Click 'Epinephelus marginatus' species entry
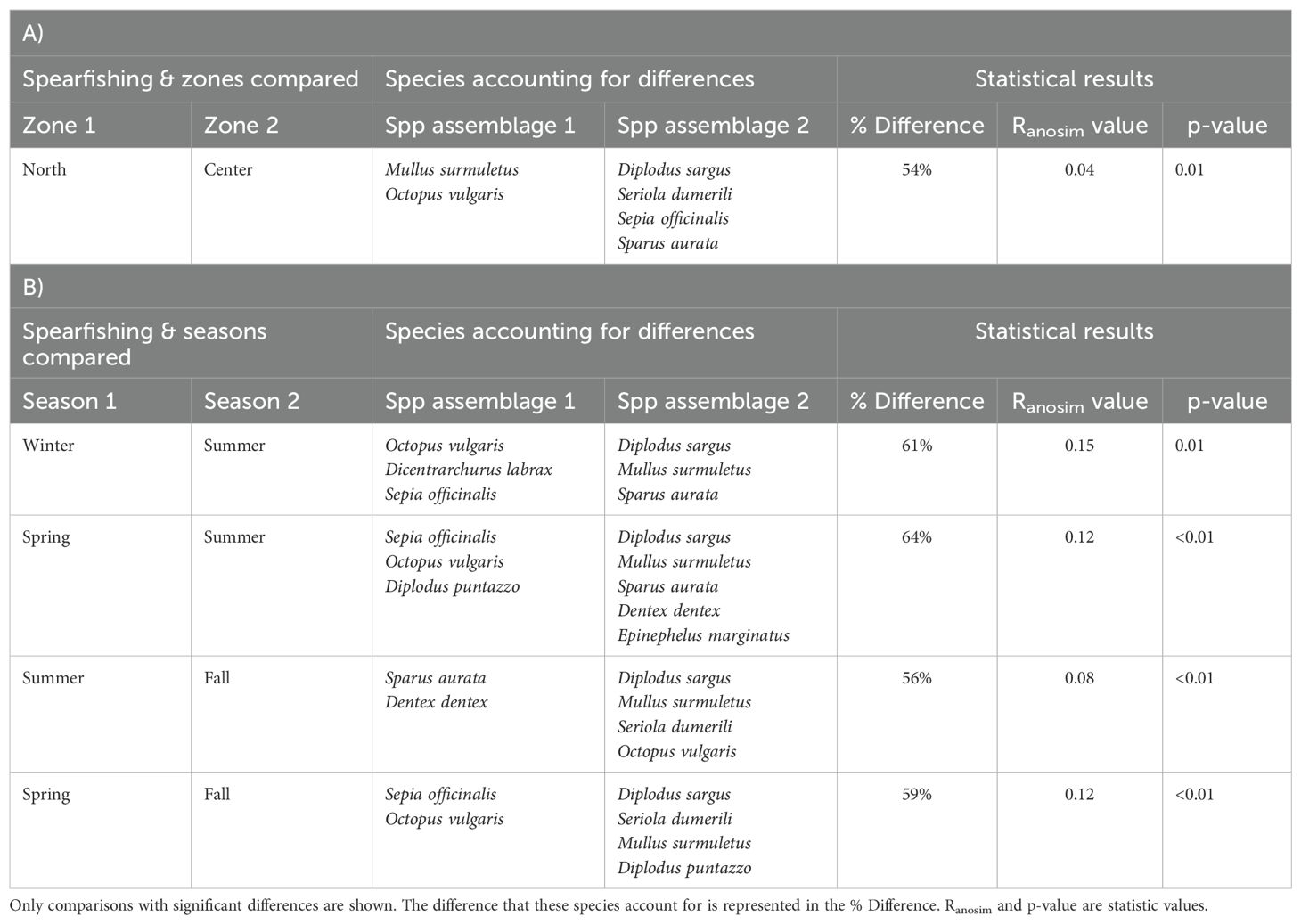1301x924 pixels. tap(704, 635)
